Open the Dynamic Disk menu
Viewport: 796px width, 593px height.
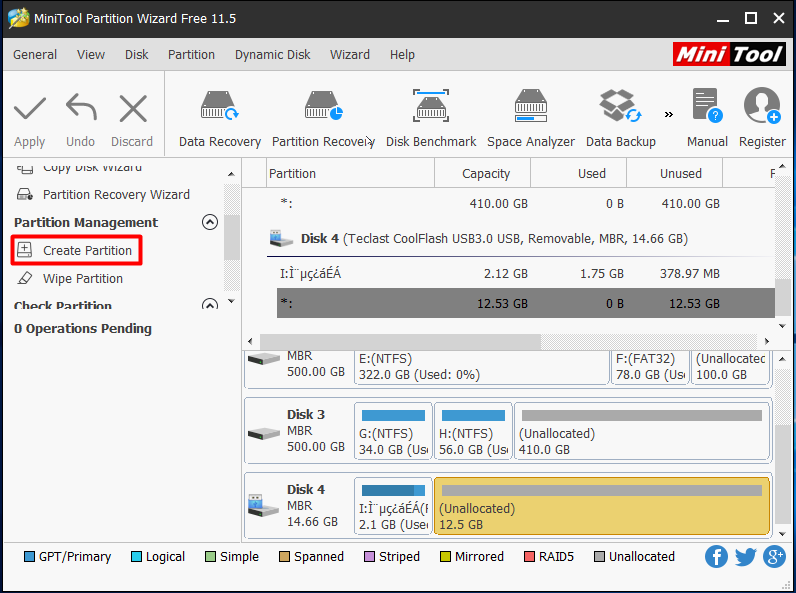273,54
